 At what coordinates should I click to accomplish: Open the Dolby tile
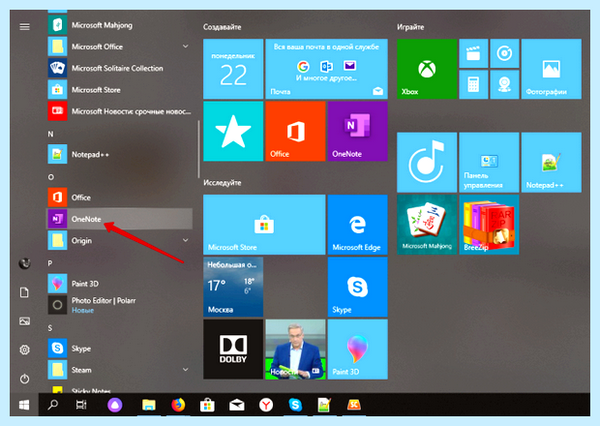pyautogui.click(x=233, y=349)
